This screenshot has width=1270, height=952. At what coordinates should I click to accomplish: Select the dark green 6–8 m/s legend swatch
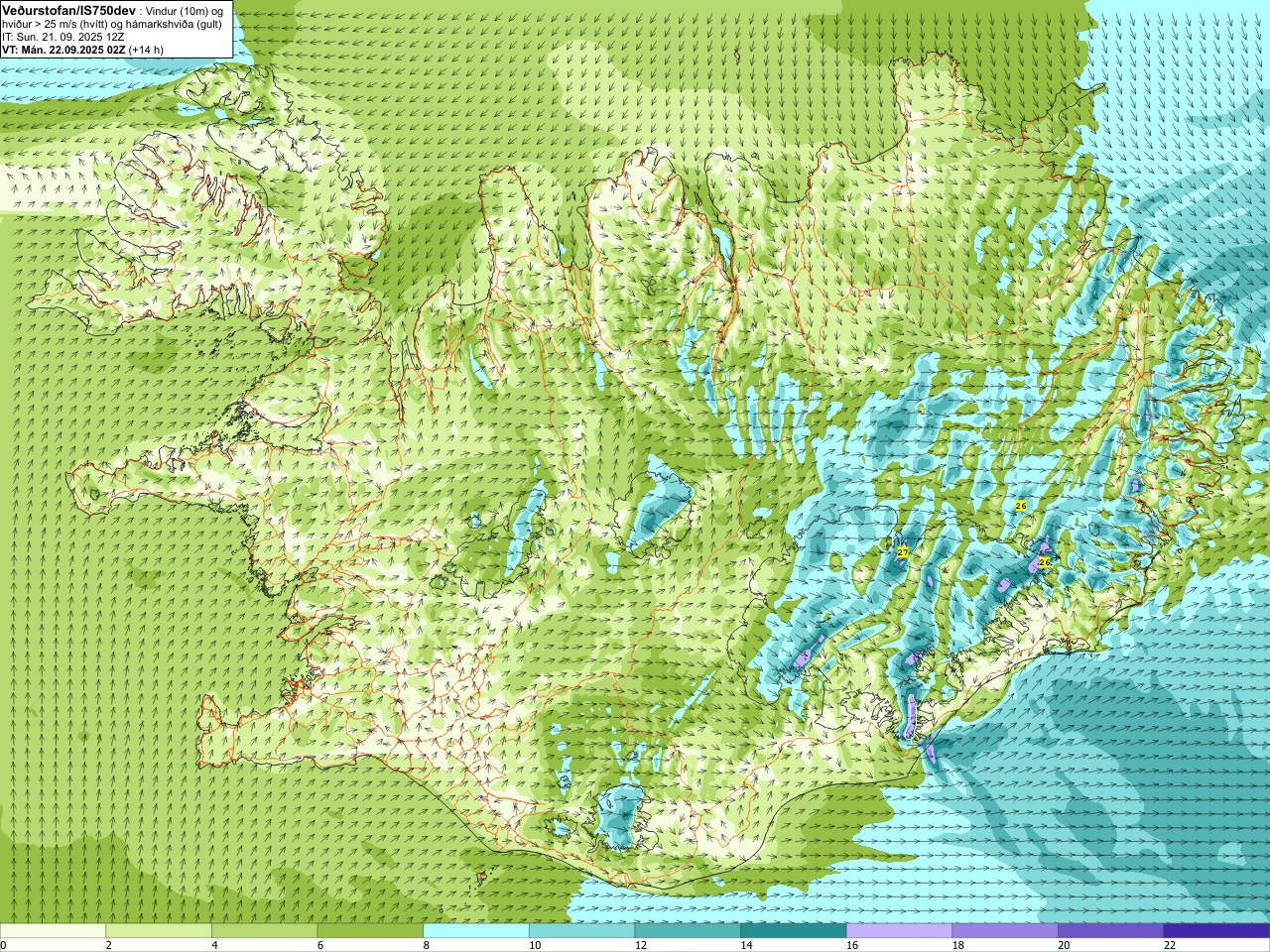point(370,931)
